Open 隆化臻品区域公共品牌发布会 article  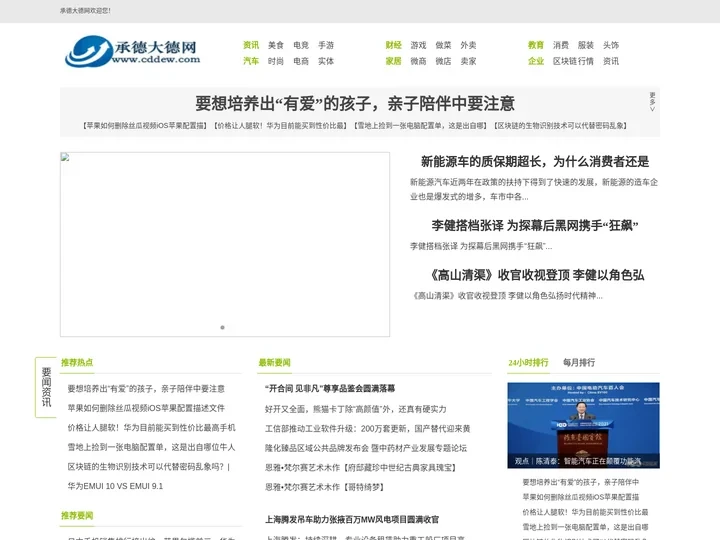(x=366, y=448)
